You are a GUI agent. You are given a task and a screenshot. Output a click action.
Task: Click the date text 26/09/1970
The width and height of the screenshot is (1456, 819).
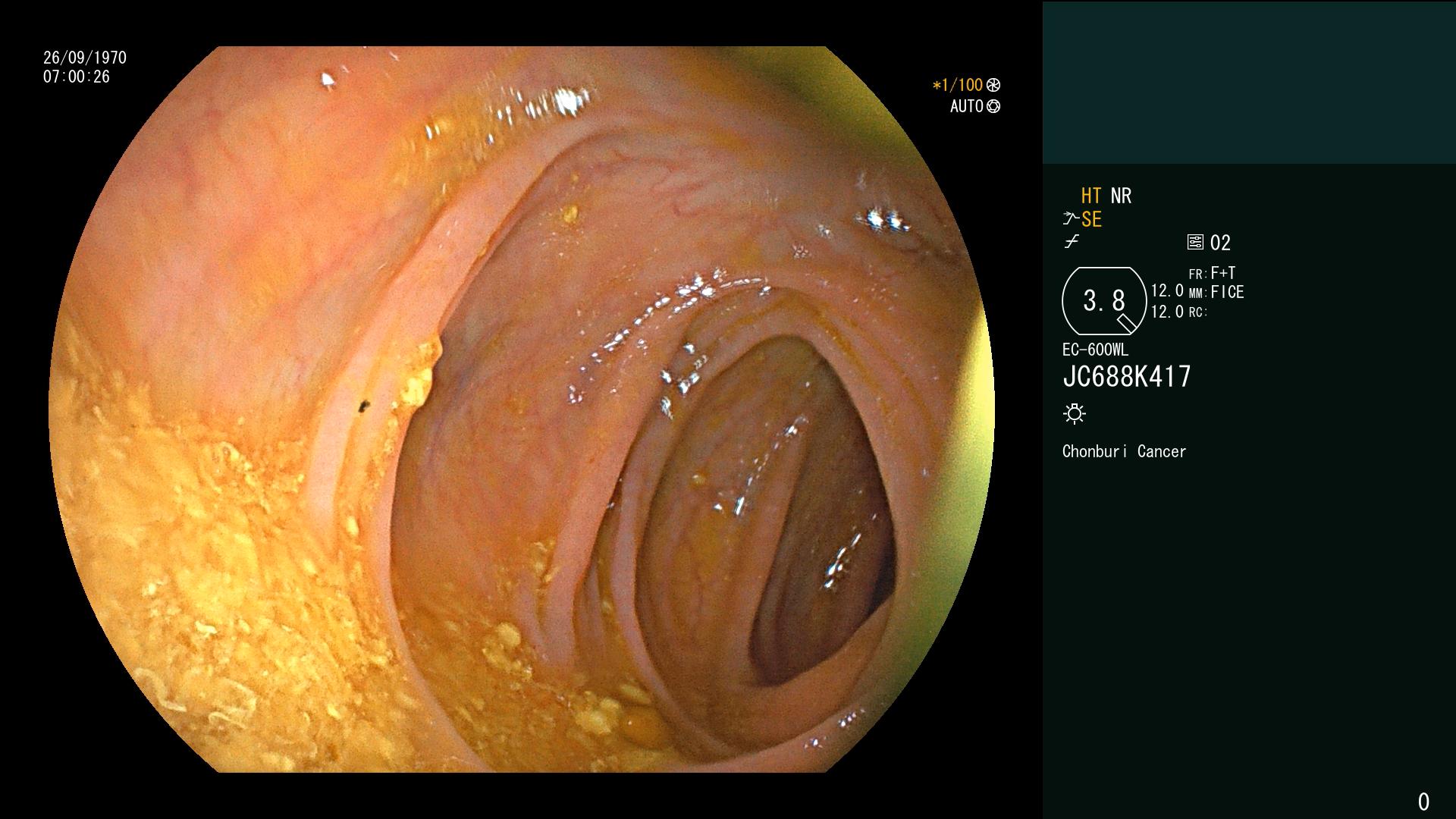coord(85,58)
